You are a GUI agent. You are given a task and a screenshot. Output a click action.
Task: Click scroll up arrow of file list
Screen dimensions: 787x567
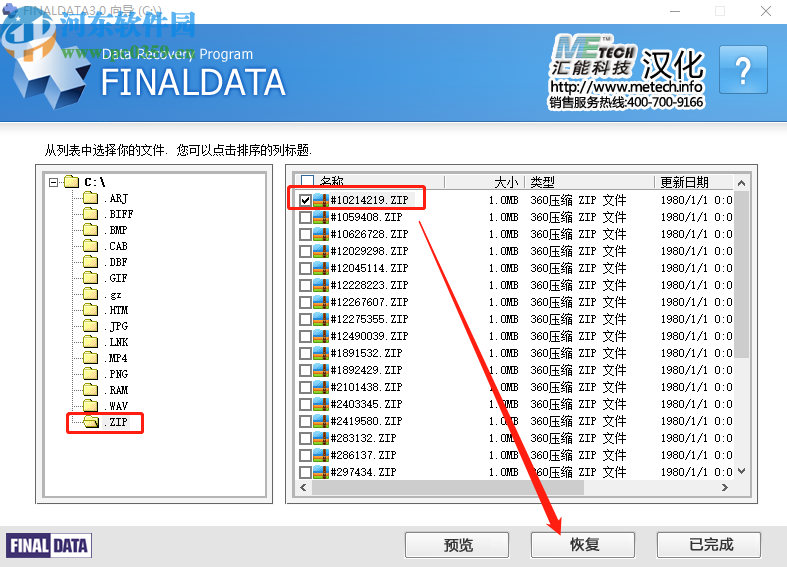[741, 183]
